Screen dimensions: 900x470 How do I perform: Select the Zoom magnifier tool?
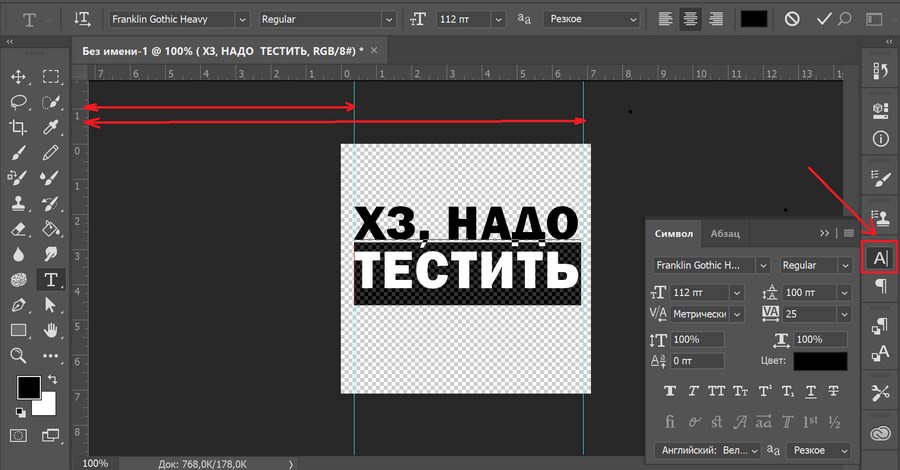(18, 355)
